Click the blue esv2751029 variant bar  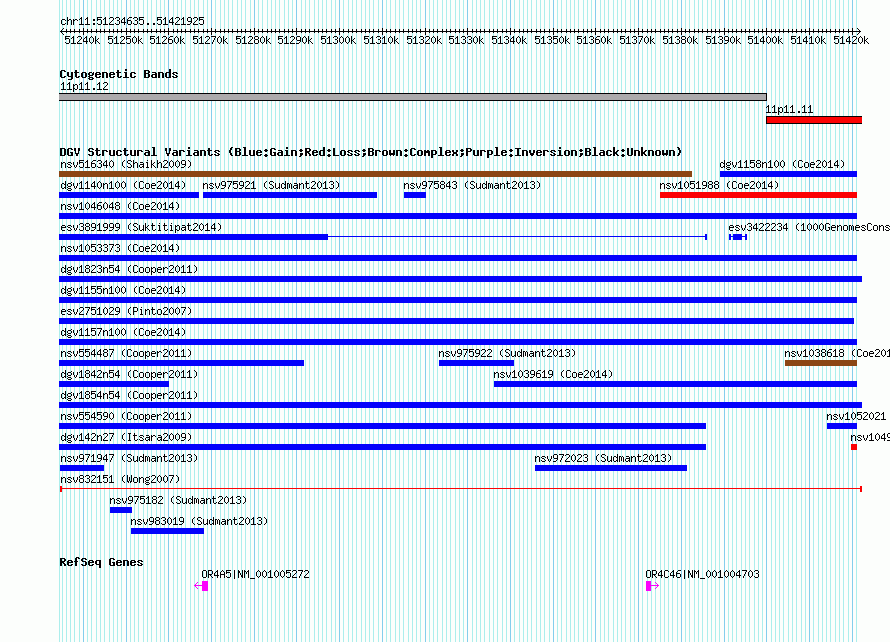[456, 321]
